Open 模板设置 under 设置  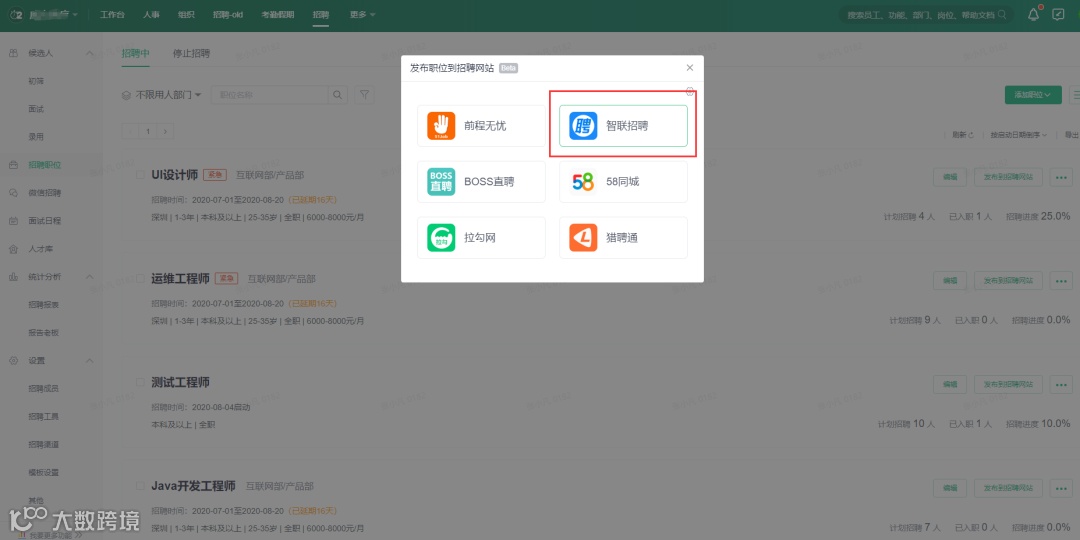[43, 472]
